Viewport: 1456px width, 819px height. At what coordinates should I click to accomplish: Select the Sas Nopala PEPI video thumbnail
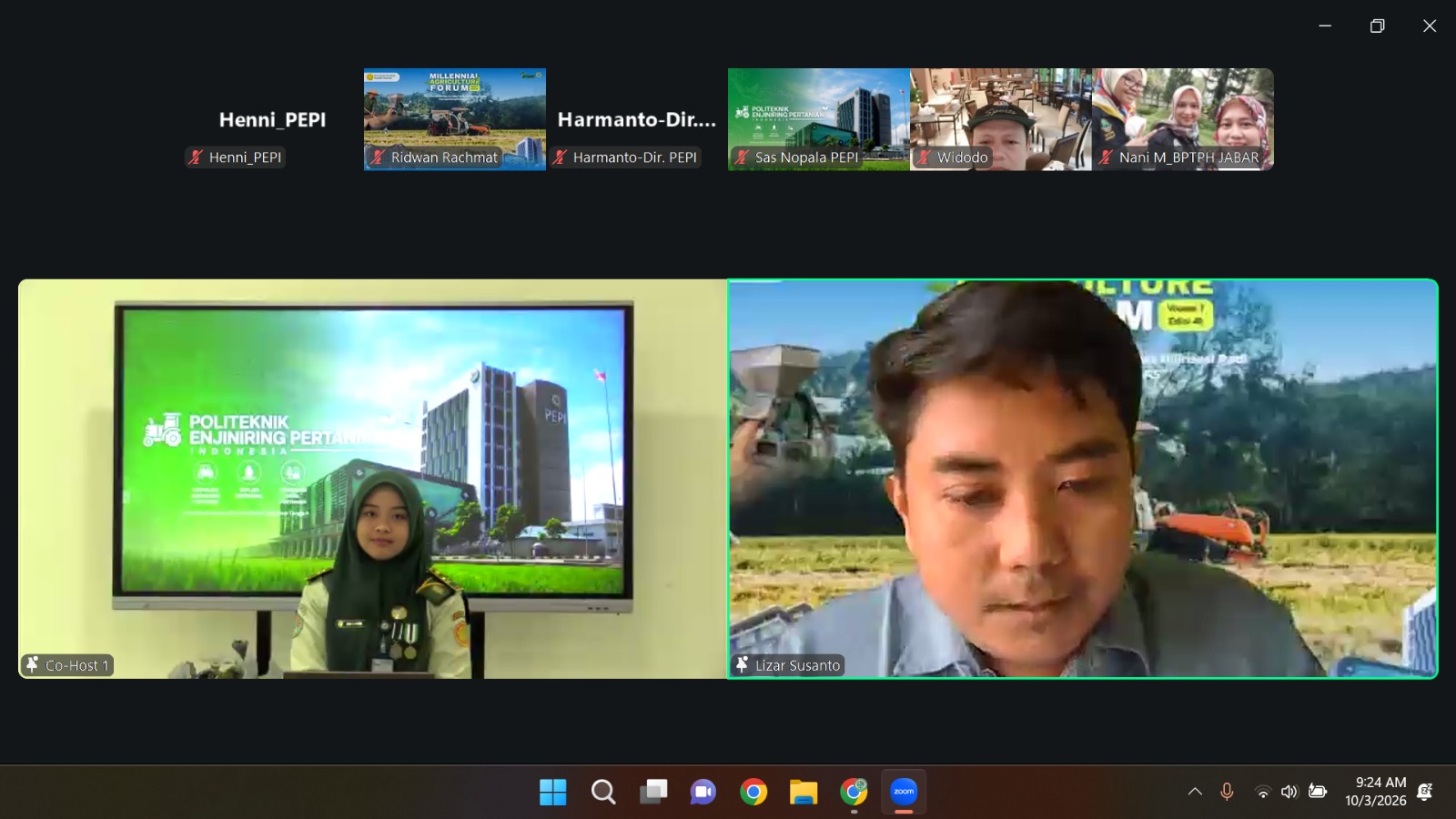pyautogui.click(x=819, y=119)
